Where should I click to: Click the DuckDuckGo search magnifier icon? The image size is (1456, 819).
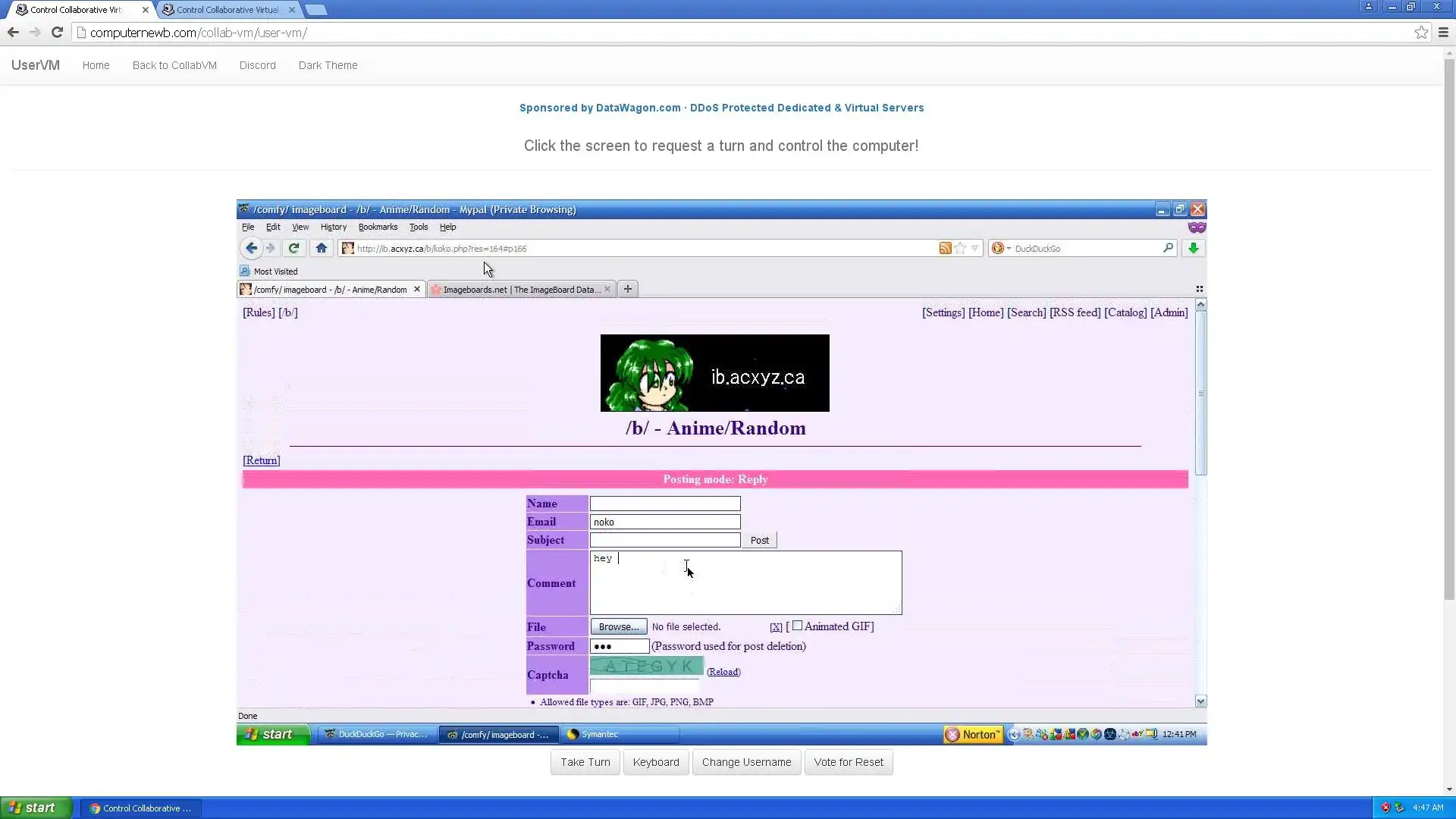[1168, 248]
